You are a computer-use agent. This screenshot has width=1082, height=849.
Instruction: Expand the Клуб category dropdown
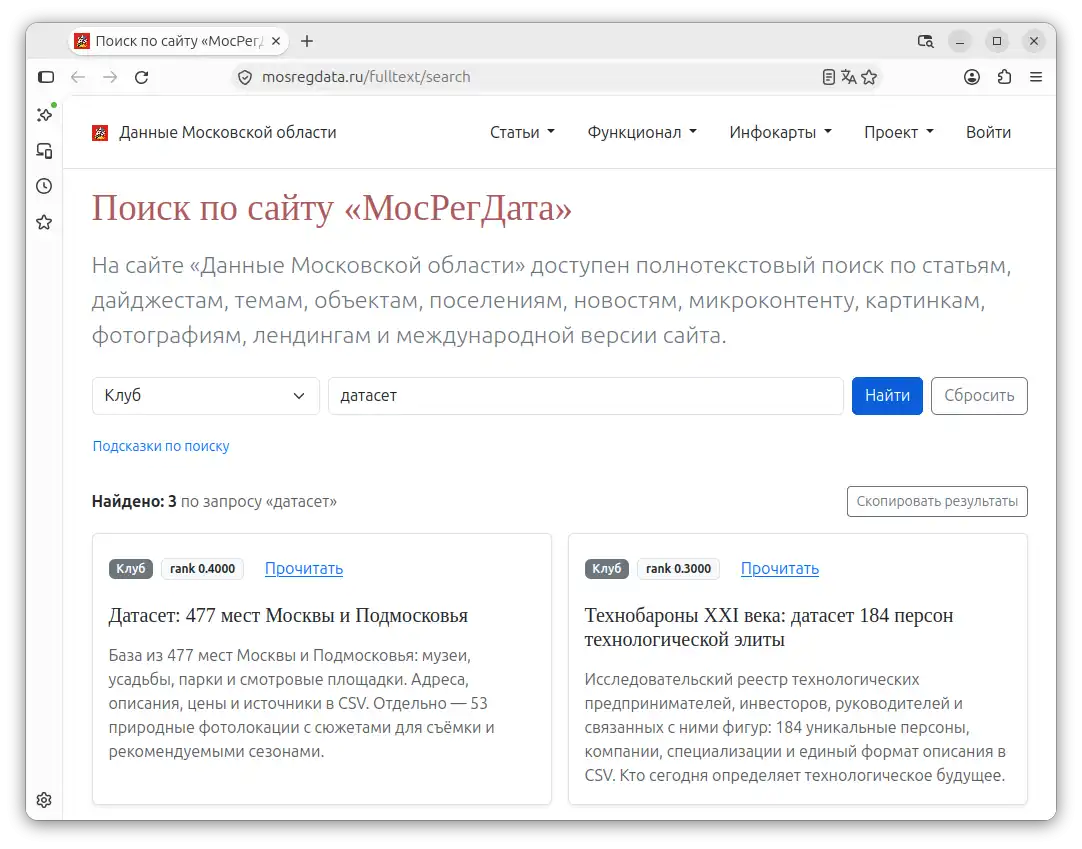click(206, 396)
